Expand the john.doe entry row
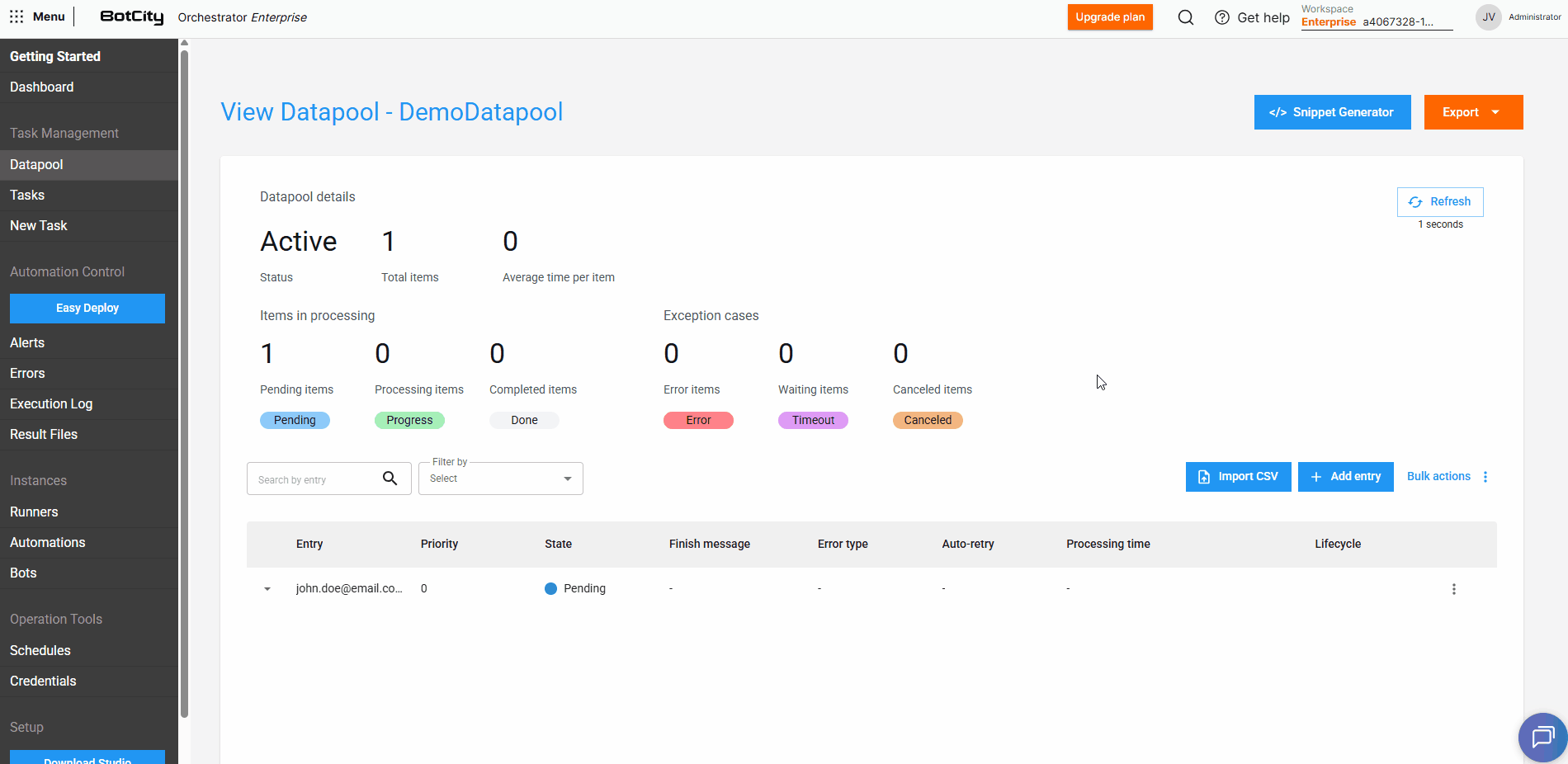The height and width of the screenshot is (764, 1568). [267, 589]
